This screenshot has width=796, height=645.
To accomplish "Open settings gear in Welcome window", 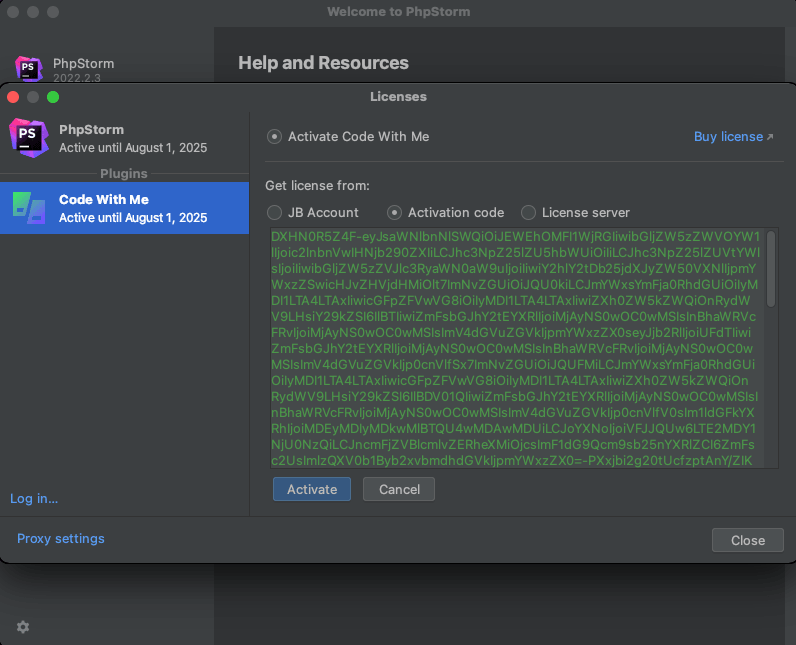I will click(x=23, y=627).
